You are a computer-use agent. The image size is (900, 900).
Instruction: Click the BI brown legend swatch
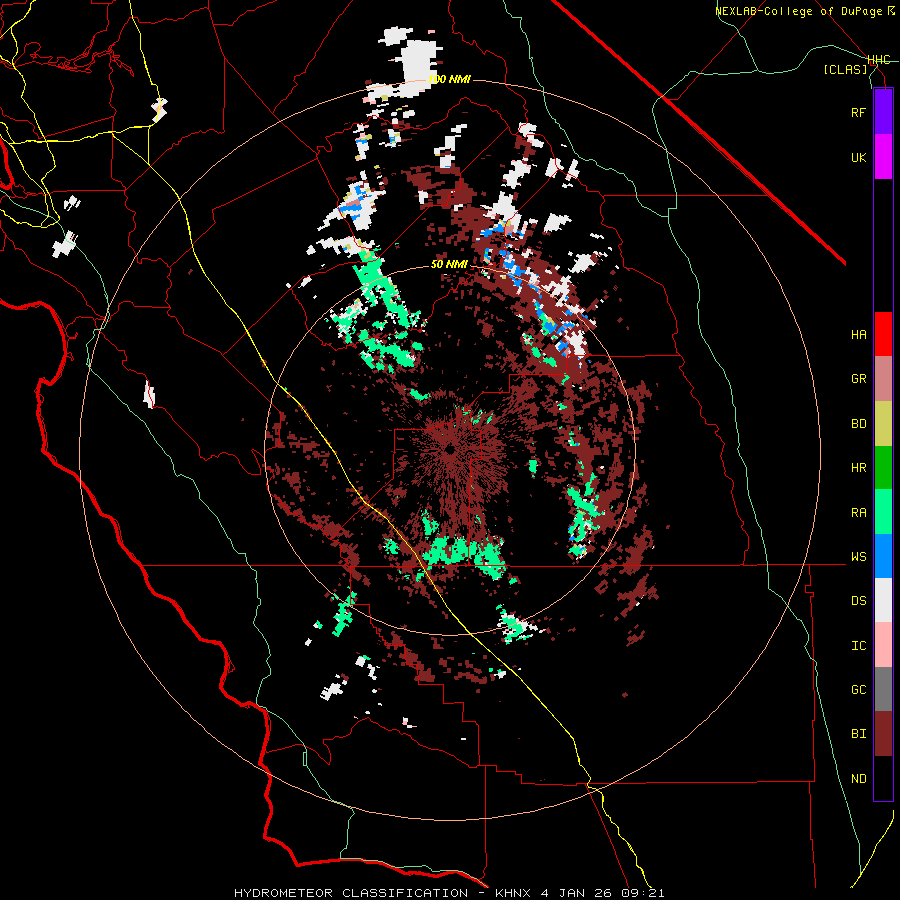click(x=883, y=734)
